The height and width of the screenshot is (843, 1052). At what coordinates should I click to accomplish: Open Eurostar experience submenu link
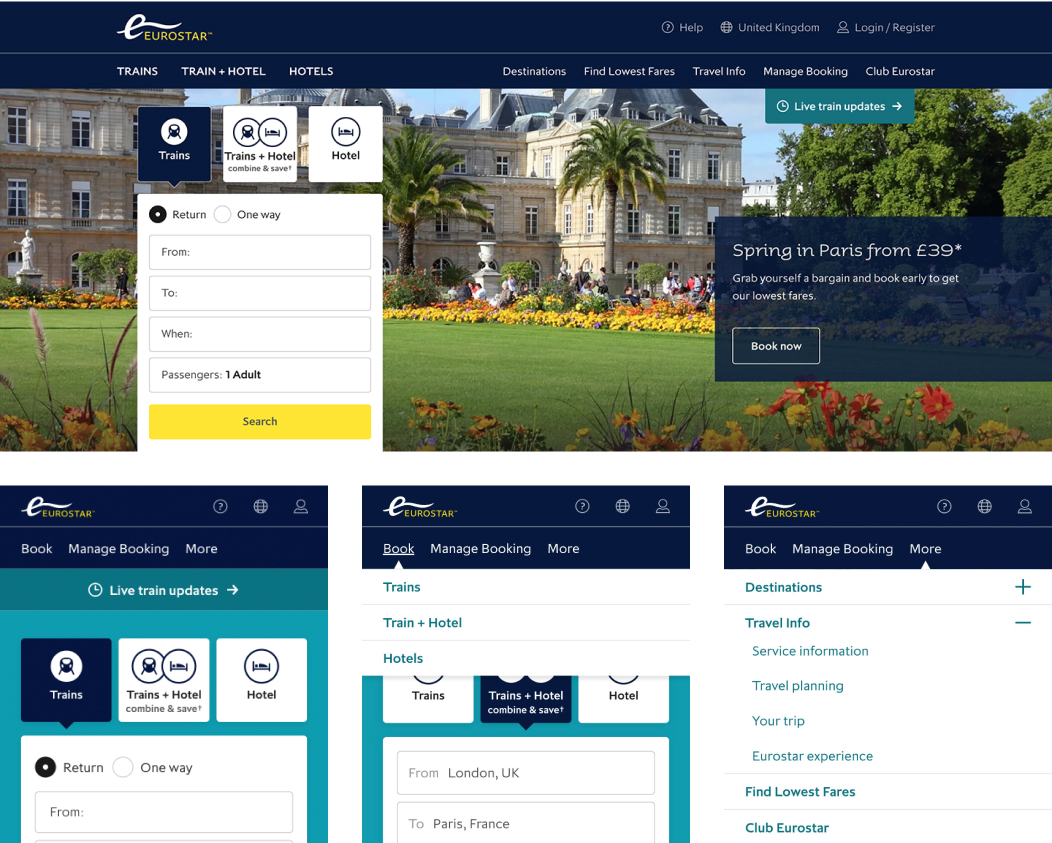(x=812, y=756)
